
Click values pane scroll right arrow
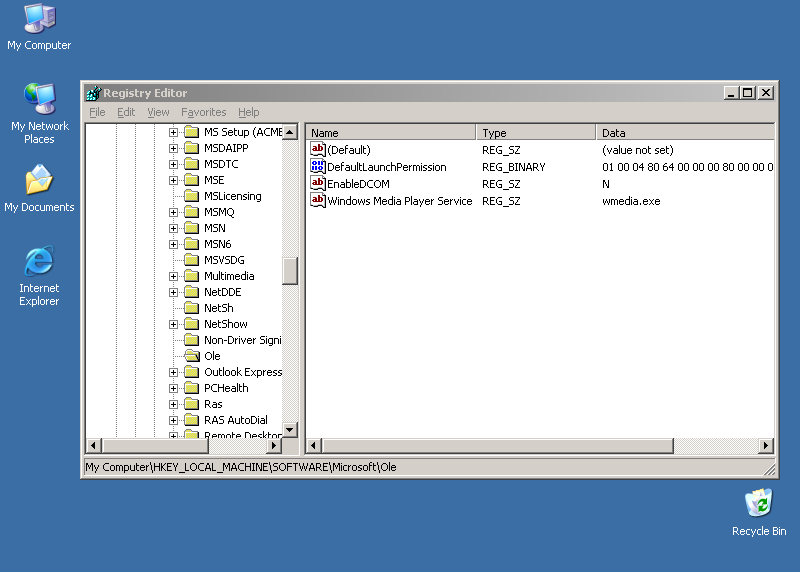tap(765, 446)
